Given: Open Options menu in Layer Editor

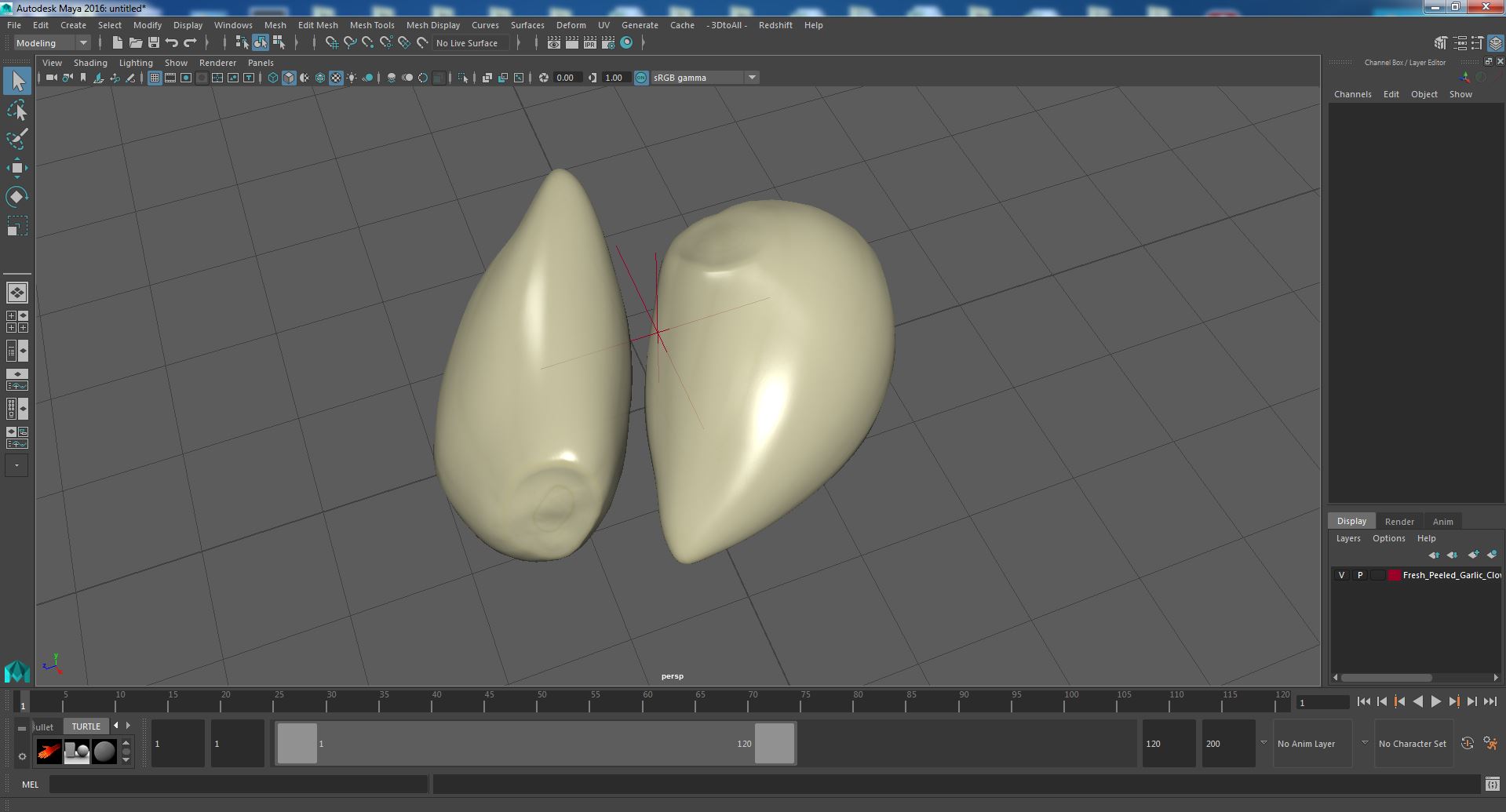Looking at the screenshot, I should pos(1388,538).
